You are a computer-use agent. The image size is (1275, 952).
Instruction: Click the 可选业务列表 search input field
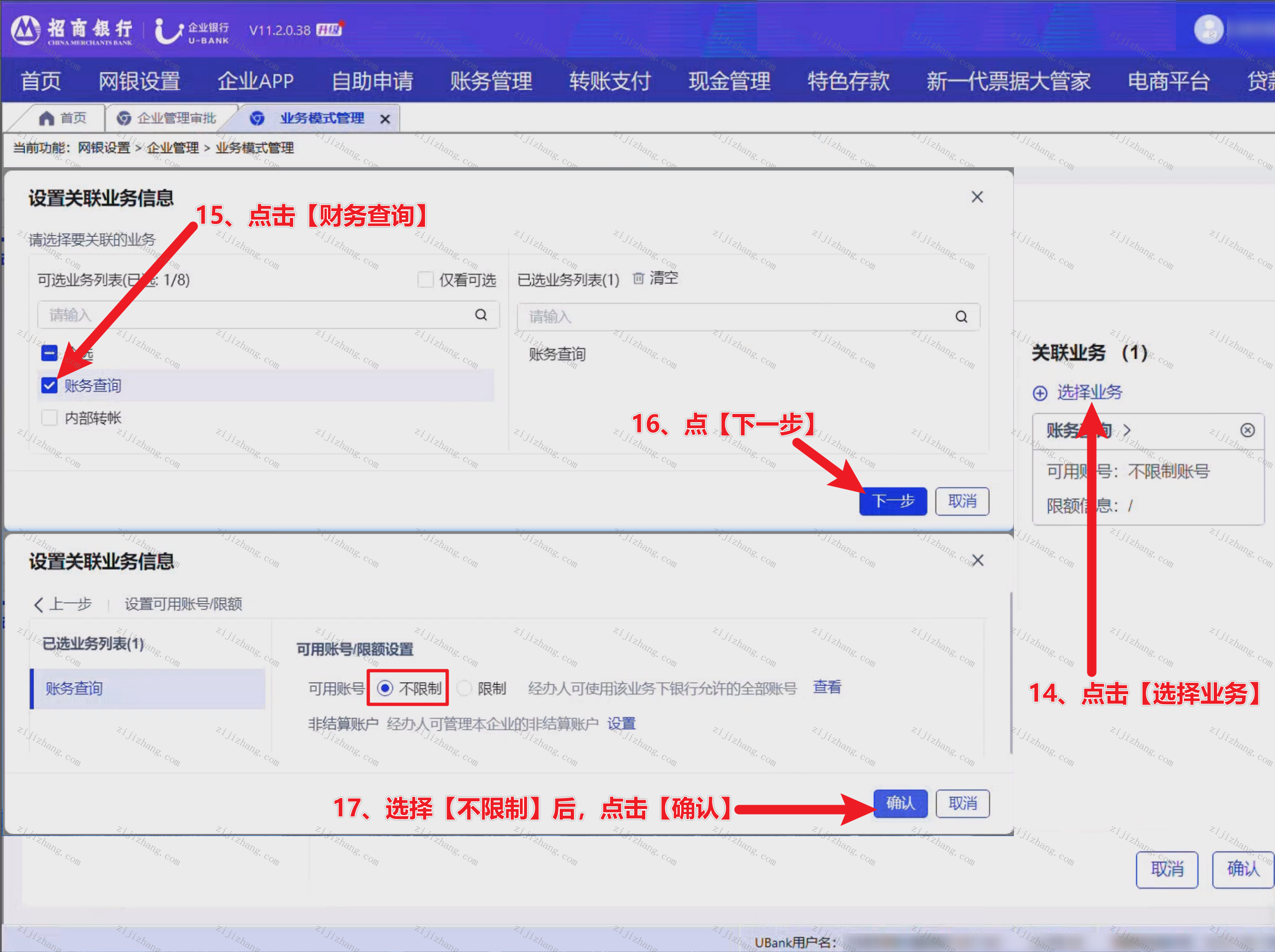click(269, 315)
